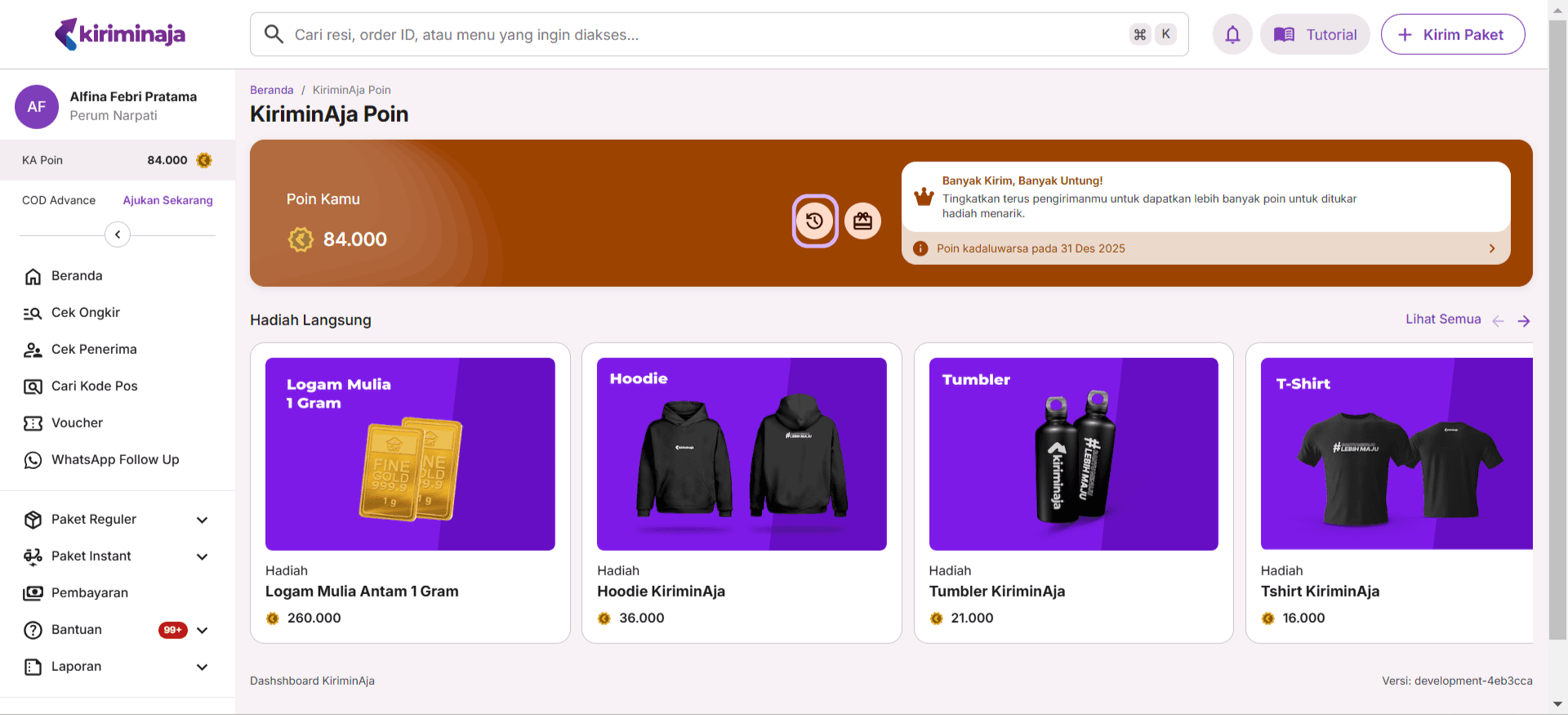
Task: Click the Kirim Paket button
Action: coord(1452,34)
